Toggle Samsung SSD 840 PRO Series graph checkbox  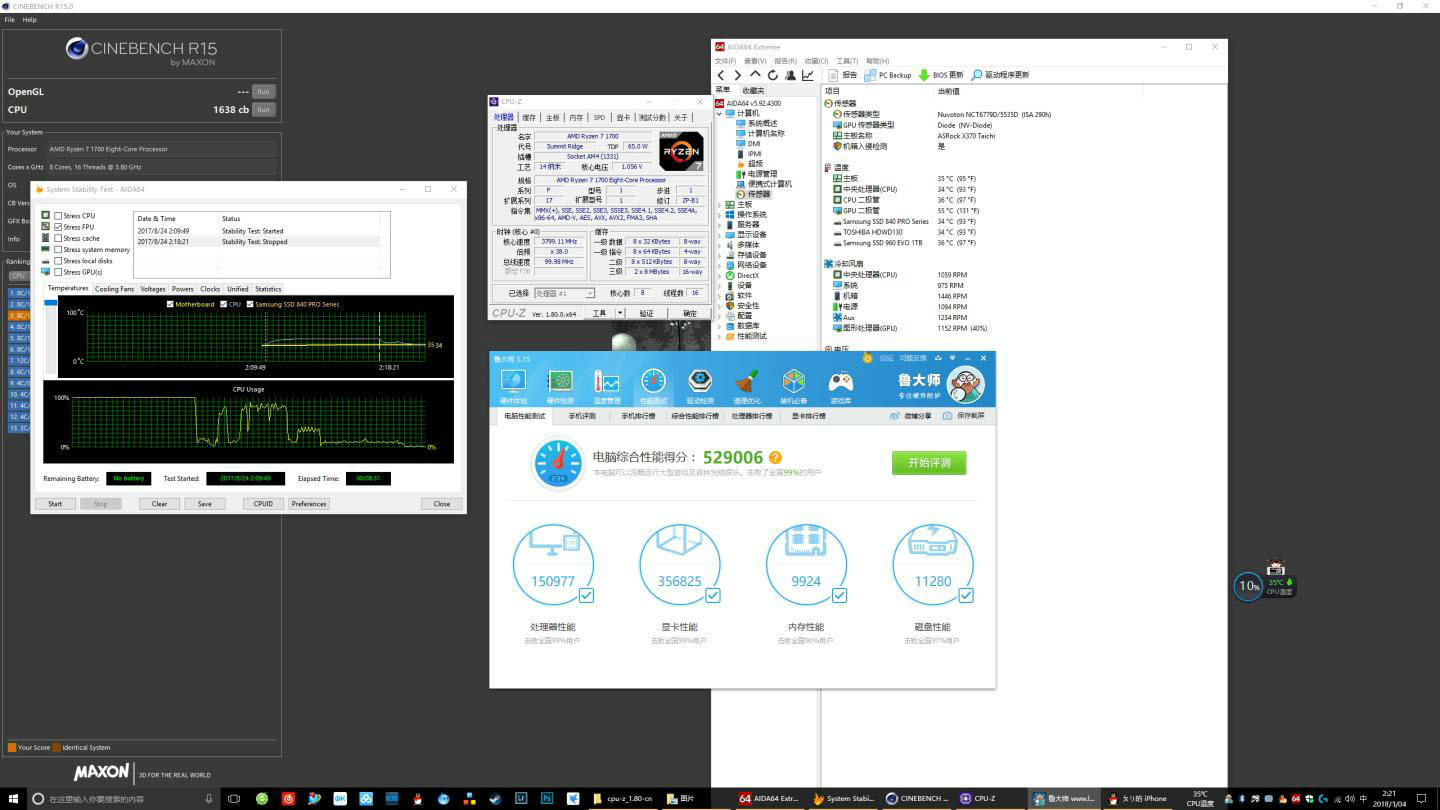[x=250, y=304]
